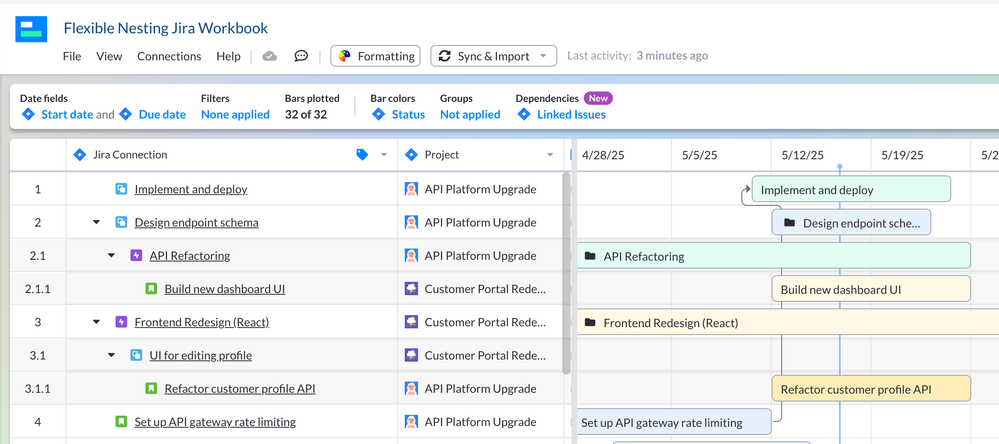
Task: Click diamond icon next to Status bar color
Action: tap(378, 115)
